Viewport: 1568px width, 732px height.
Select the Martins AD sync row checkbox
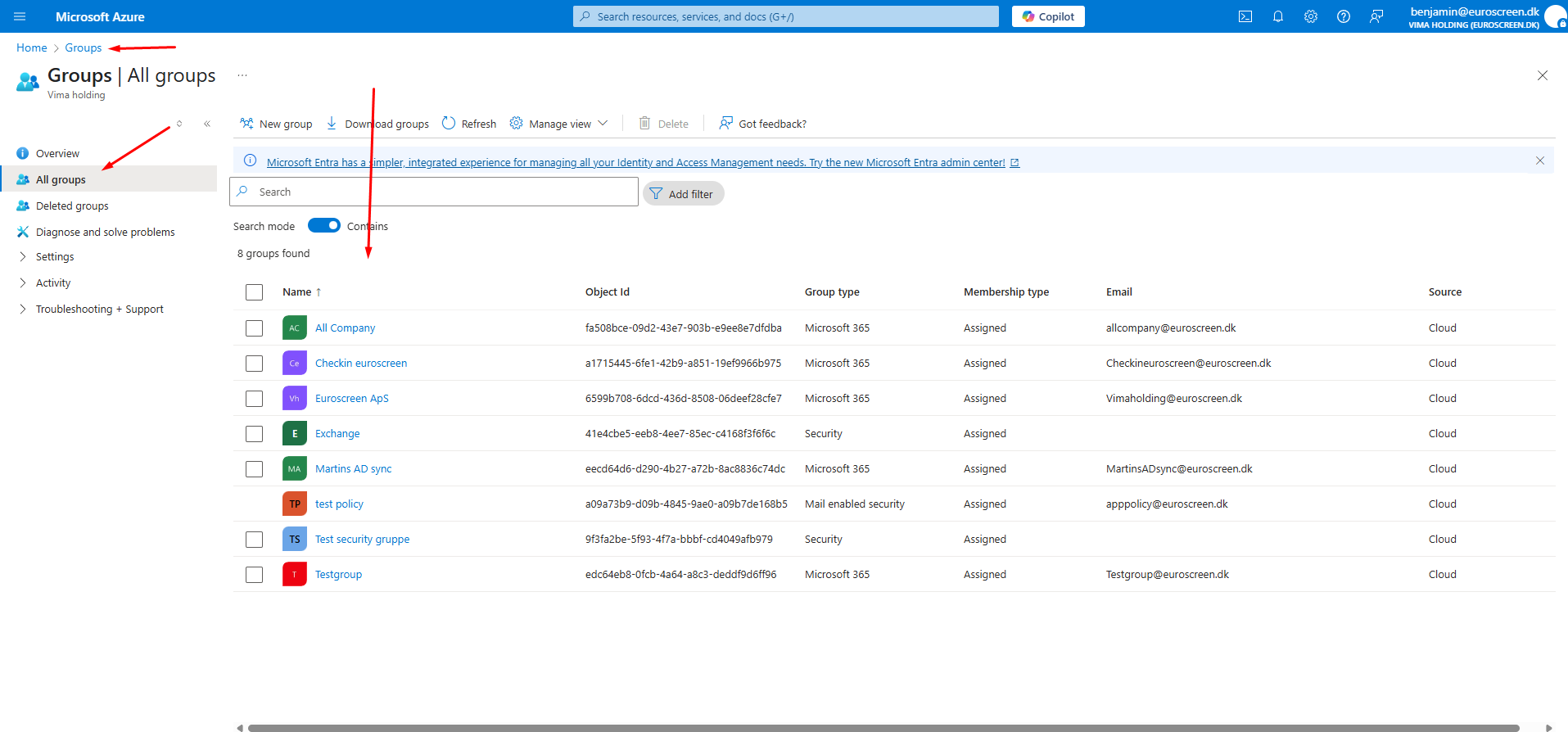255,469
